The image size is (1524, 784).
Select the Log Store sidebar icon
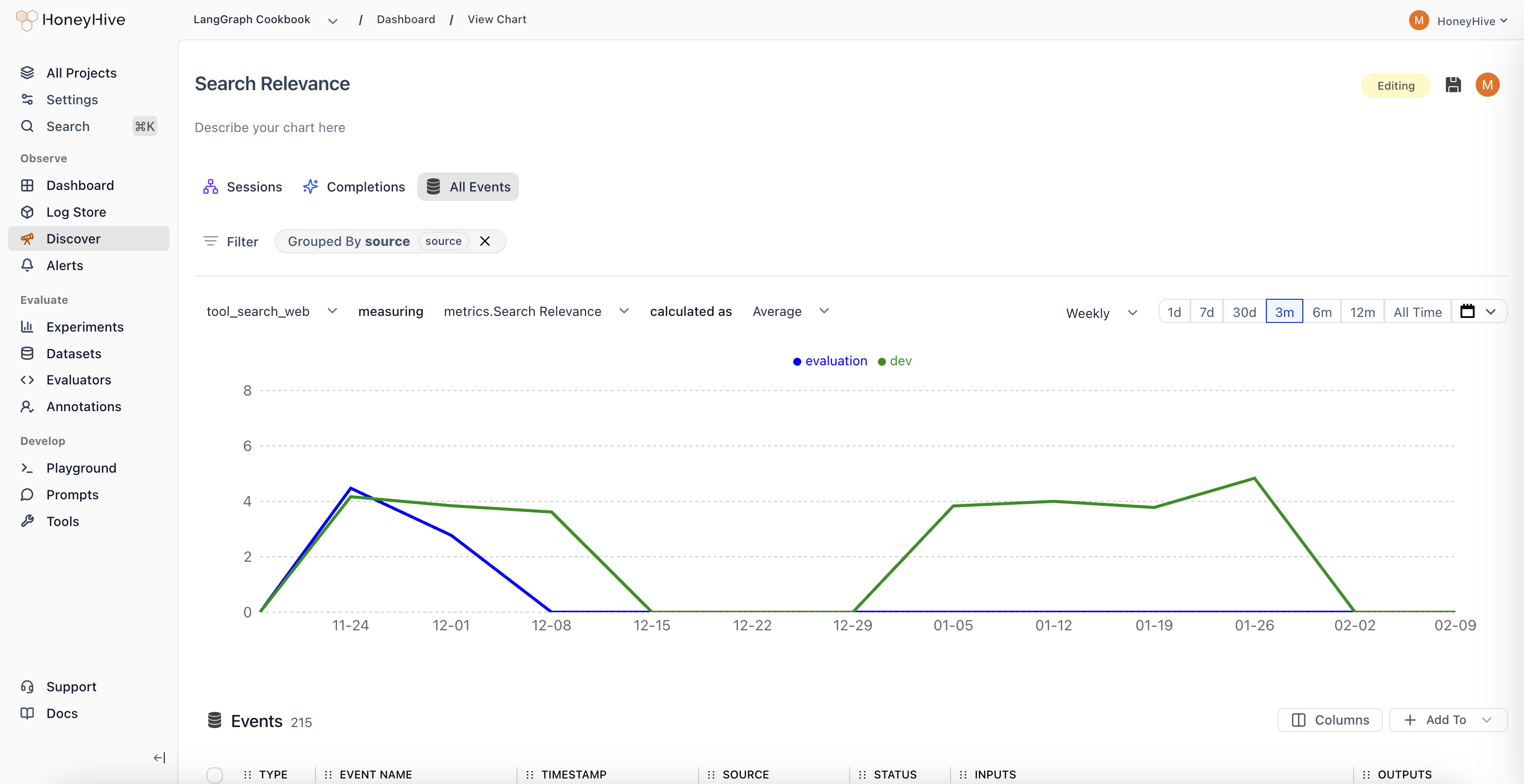(28, 211)
